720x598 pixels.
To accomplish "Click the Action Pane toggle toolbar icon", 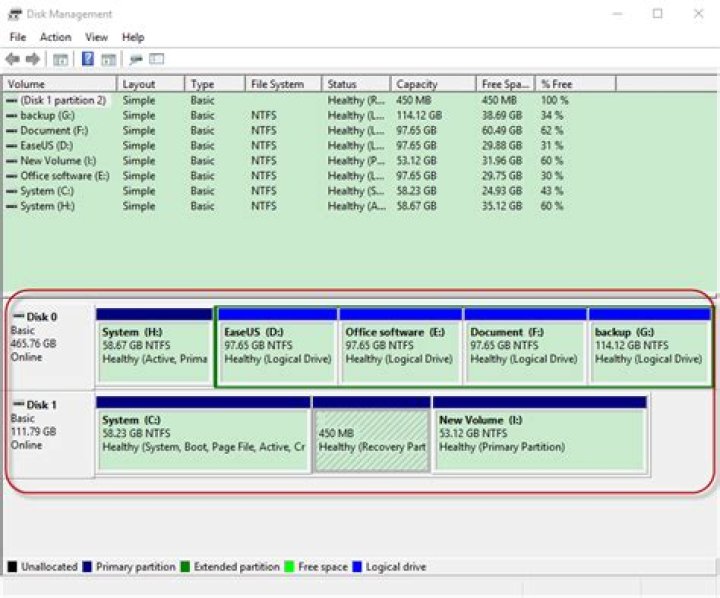I will click(108, 59).
